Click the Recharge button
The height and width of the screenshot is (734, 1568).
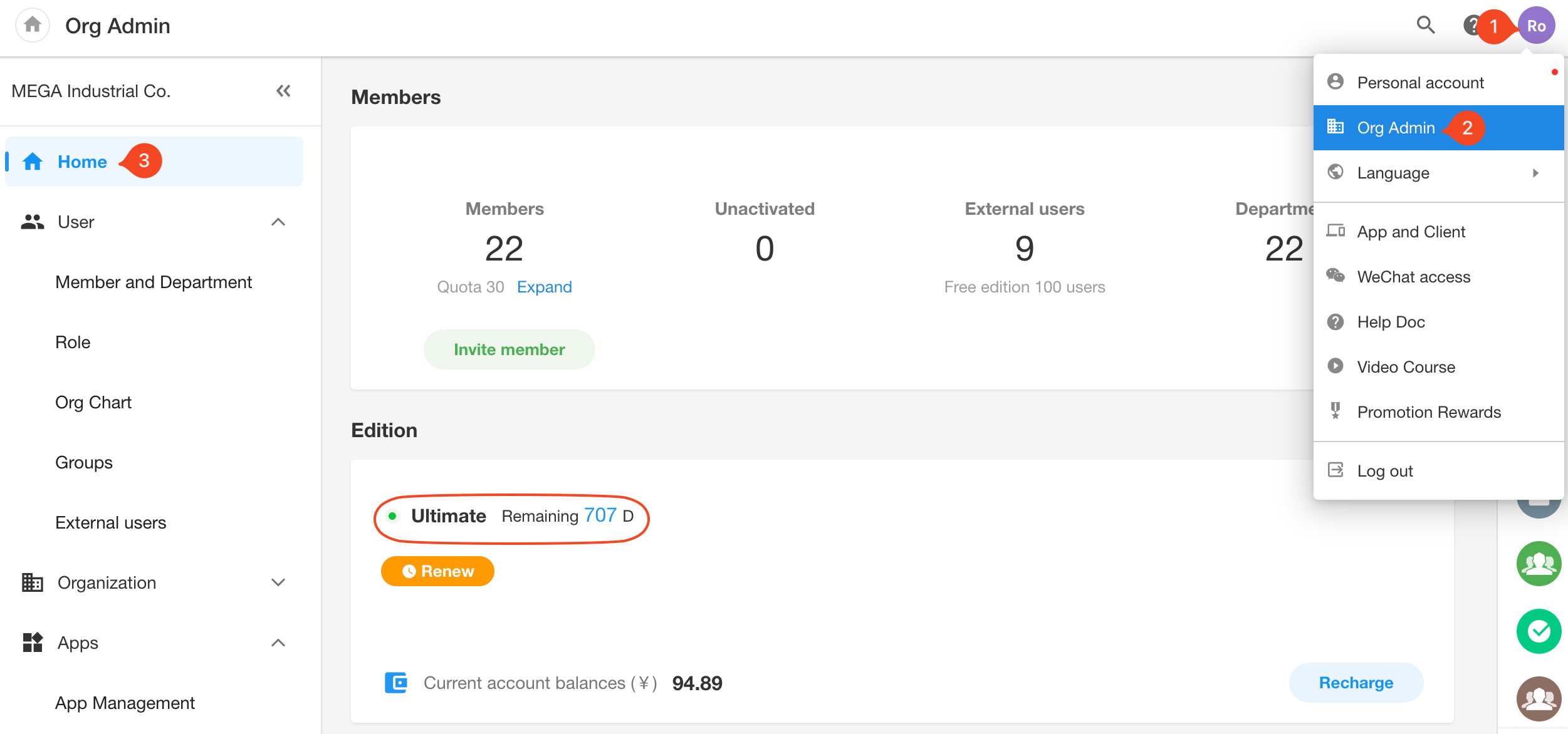(1356, 683)
